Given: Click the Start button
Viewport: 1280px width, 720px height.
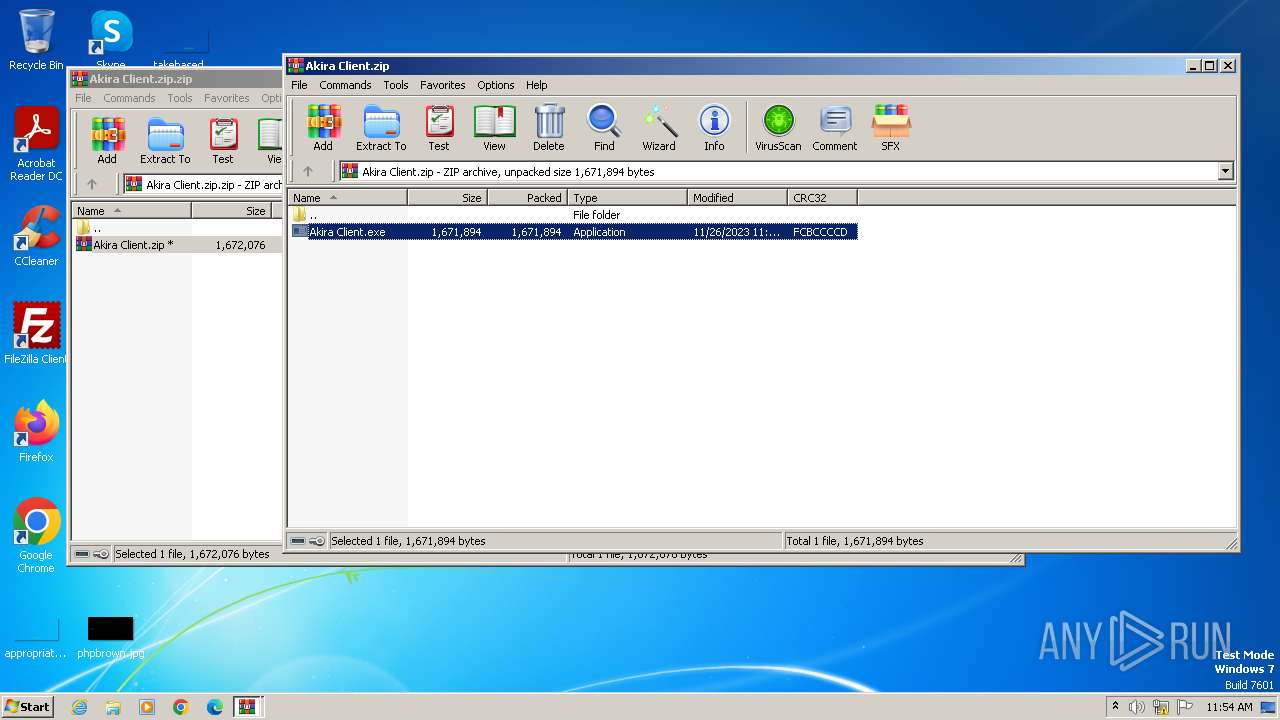Looking at the screenshot, I should 28,707.
